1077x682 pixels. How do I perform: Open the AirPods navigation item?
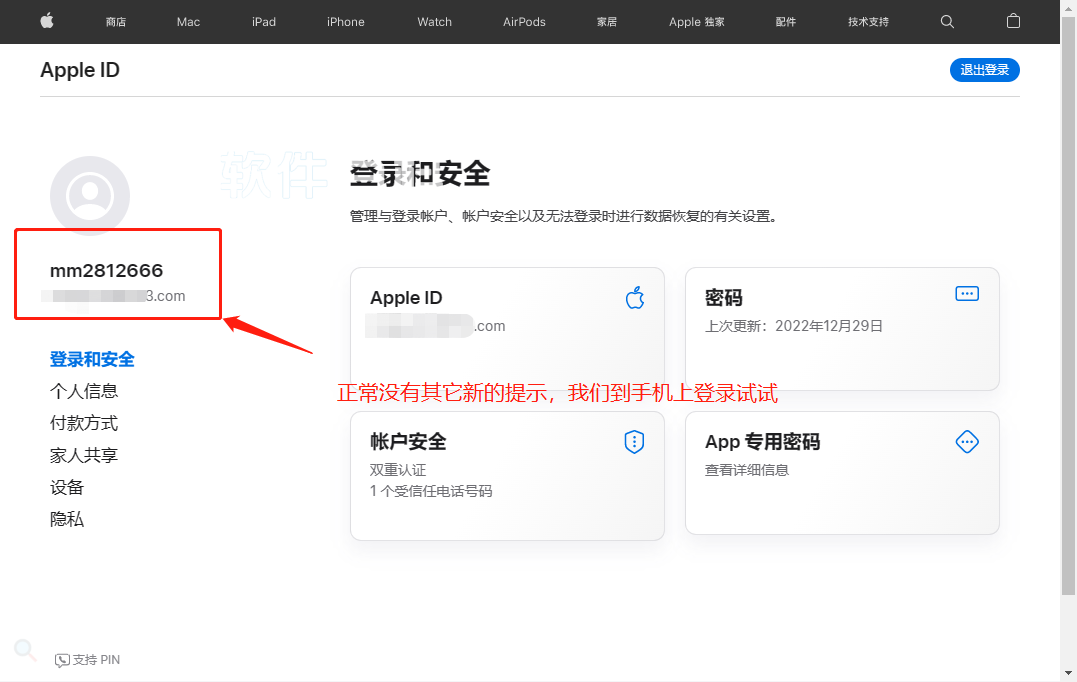[x=524, y=22]
